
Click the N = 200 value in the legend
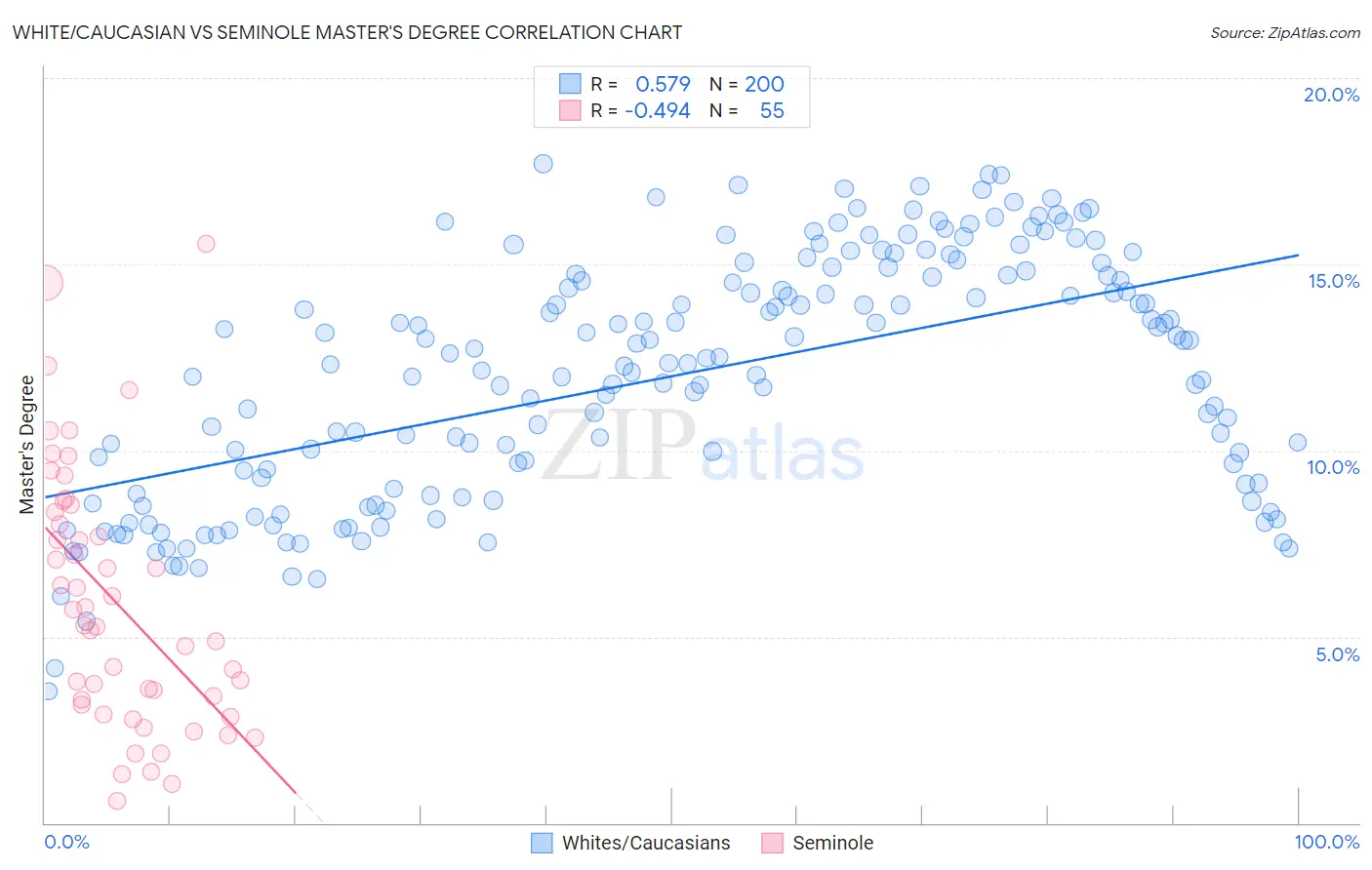click(x=747, y=84)
